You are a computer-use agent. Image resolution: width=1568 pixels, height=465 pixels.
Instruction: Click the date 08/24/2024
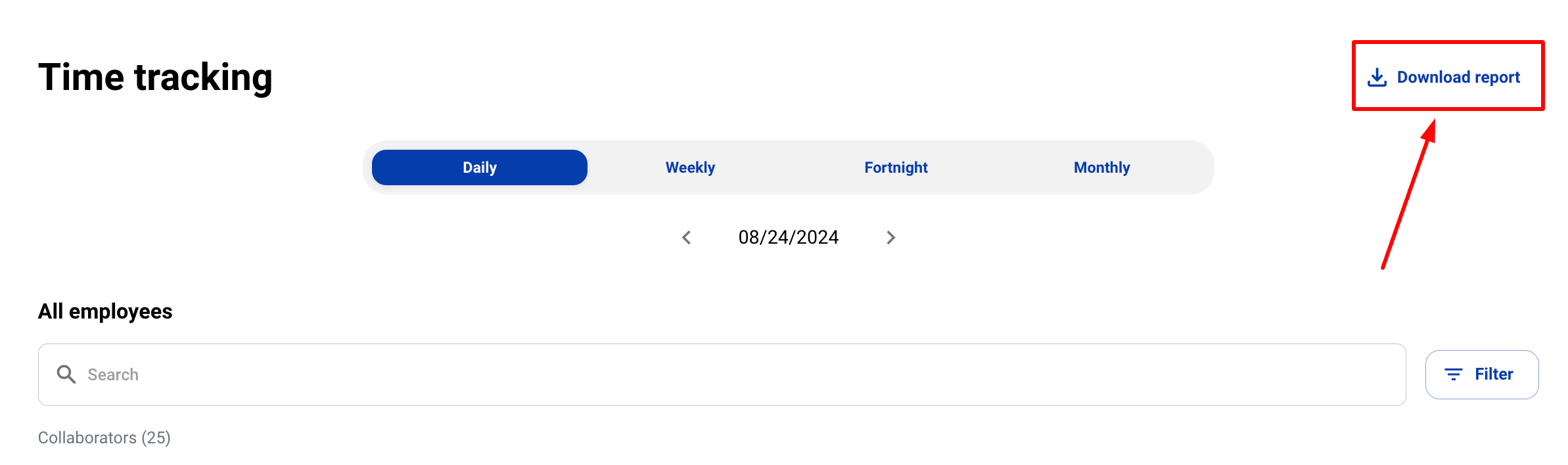click(x=788, y=237)
